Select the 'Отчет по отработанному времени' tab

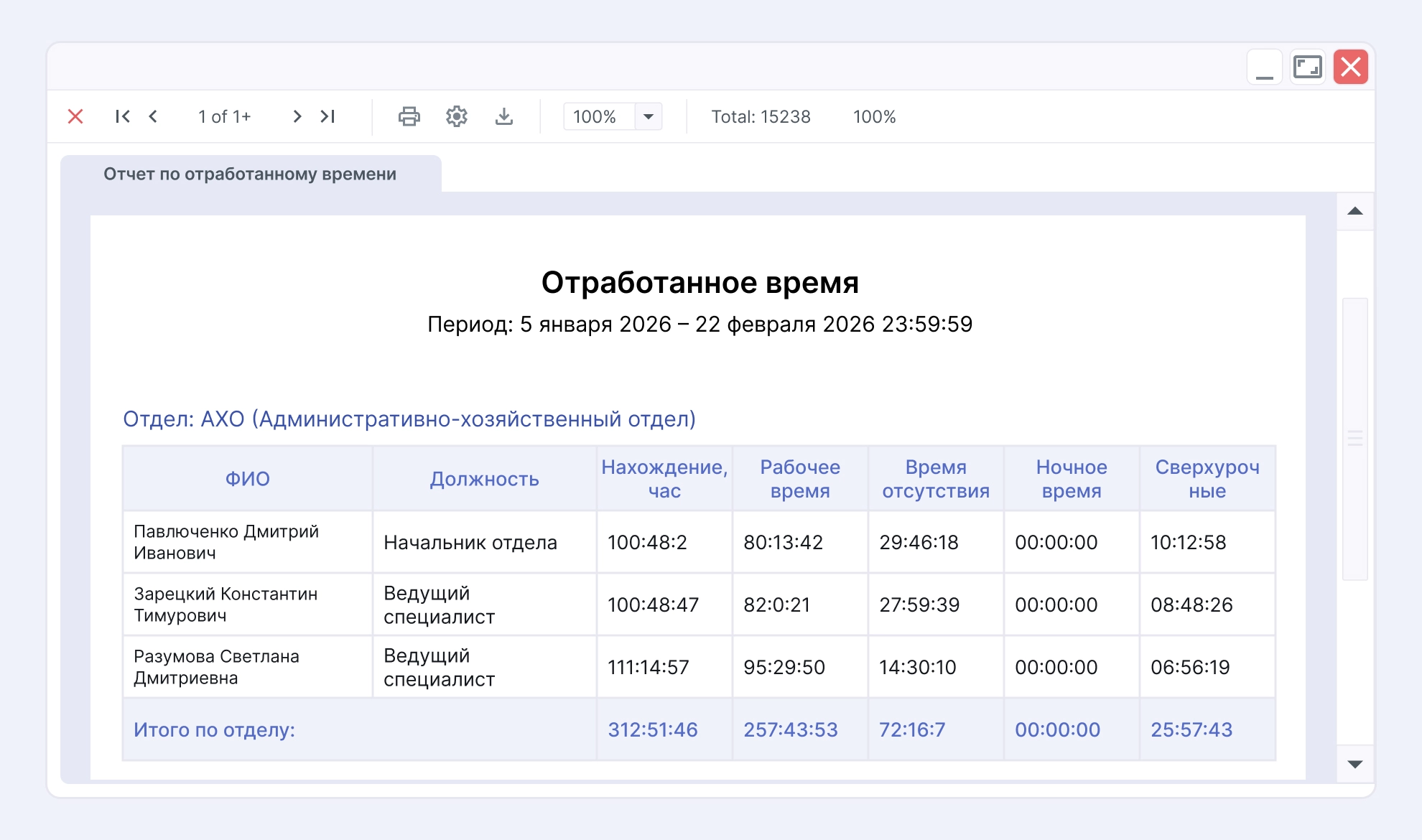pos(251,174)
